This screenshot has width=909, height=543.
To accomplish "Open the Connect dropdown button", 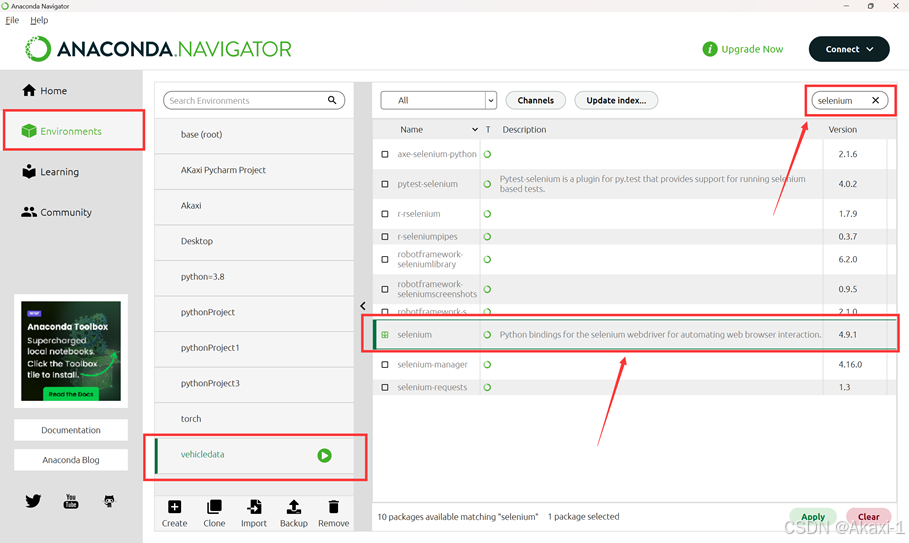I will tap(849, 49).
